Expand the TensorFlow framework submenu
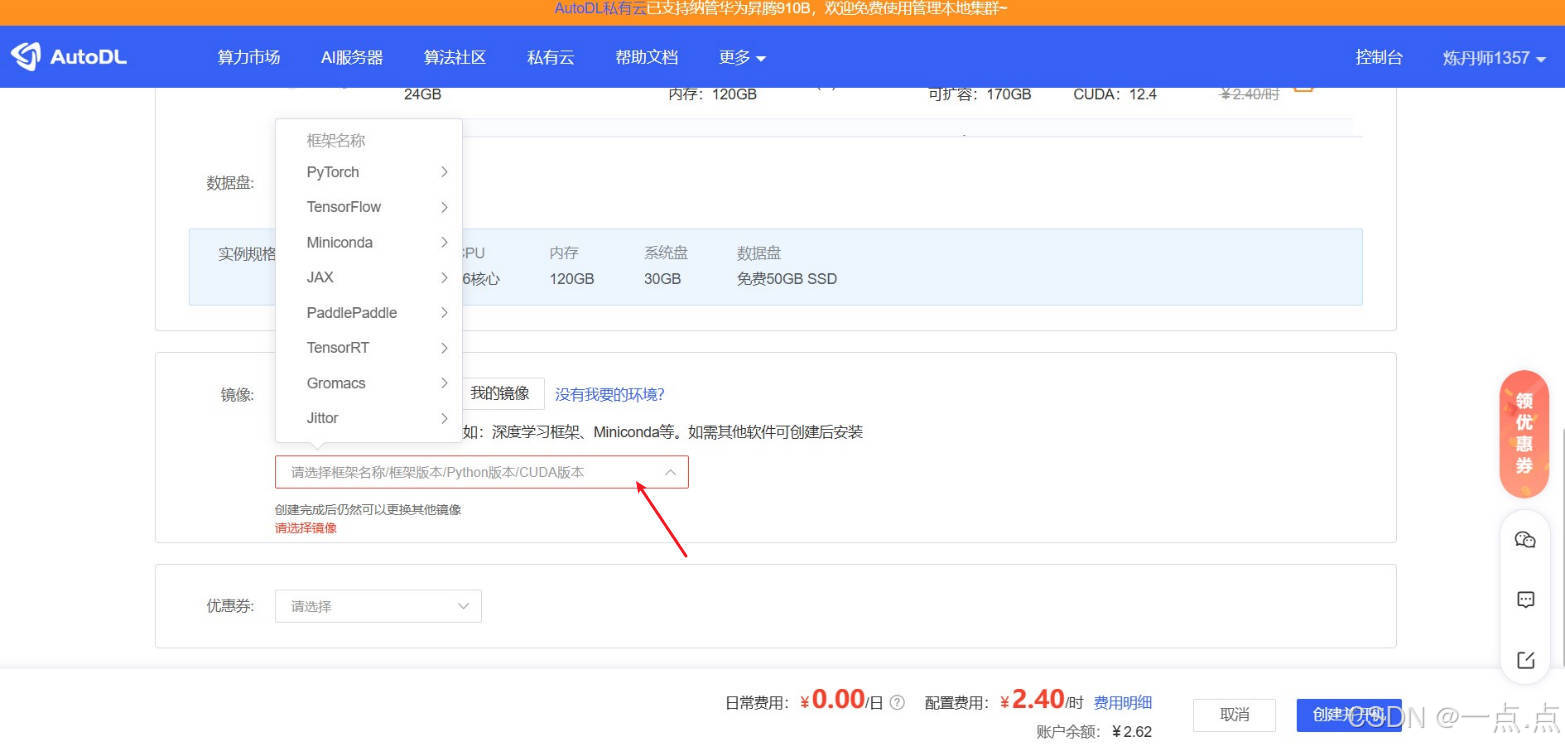The image size is (1565, 745). click(x=369, y=207)
